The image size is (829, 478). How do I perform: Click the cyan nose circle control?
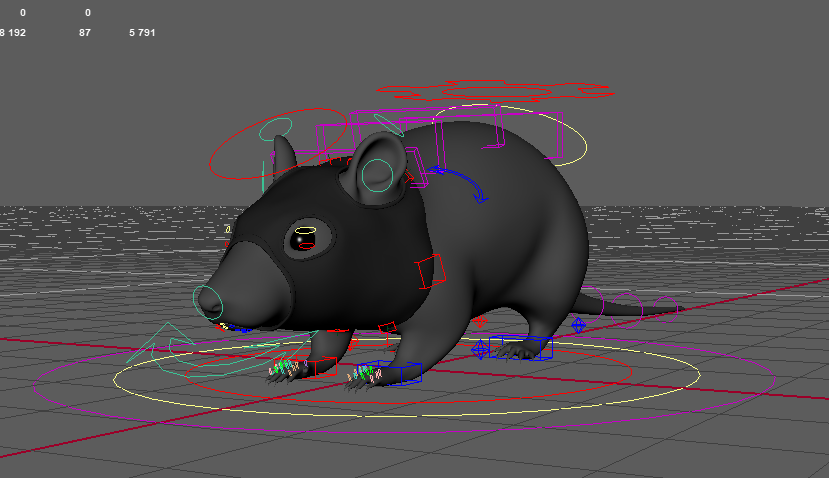click(x=208, y=298)
